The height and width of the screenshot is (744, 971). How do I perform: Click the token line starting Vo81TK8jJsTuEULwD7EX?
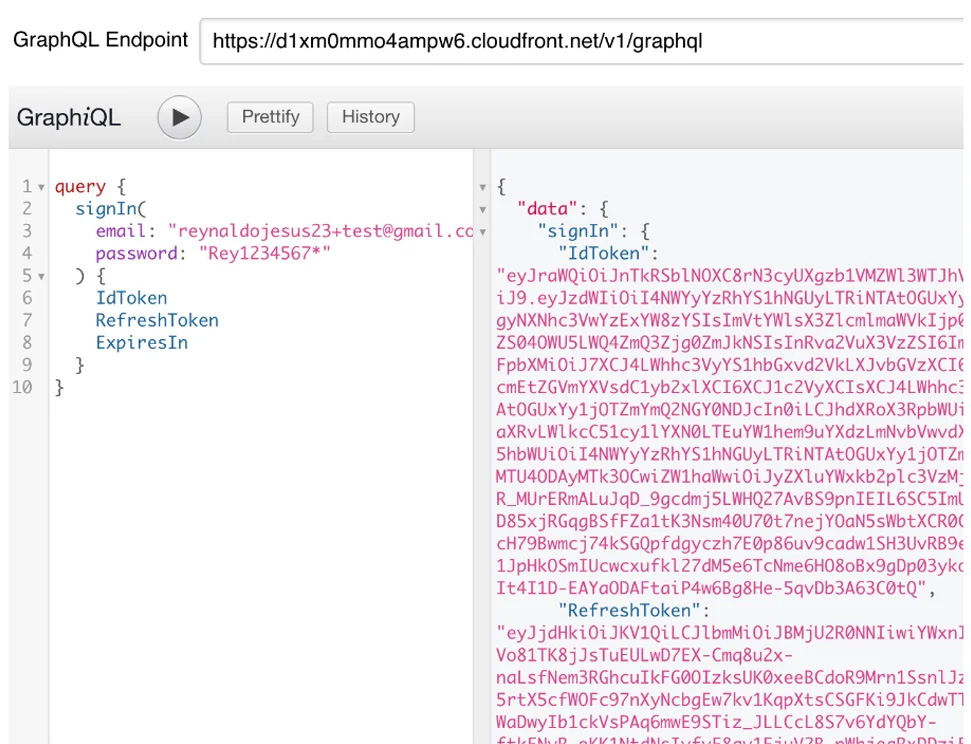tap(644, 655)
